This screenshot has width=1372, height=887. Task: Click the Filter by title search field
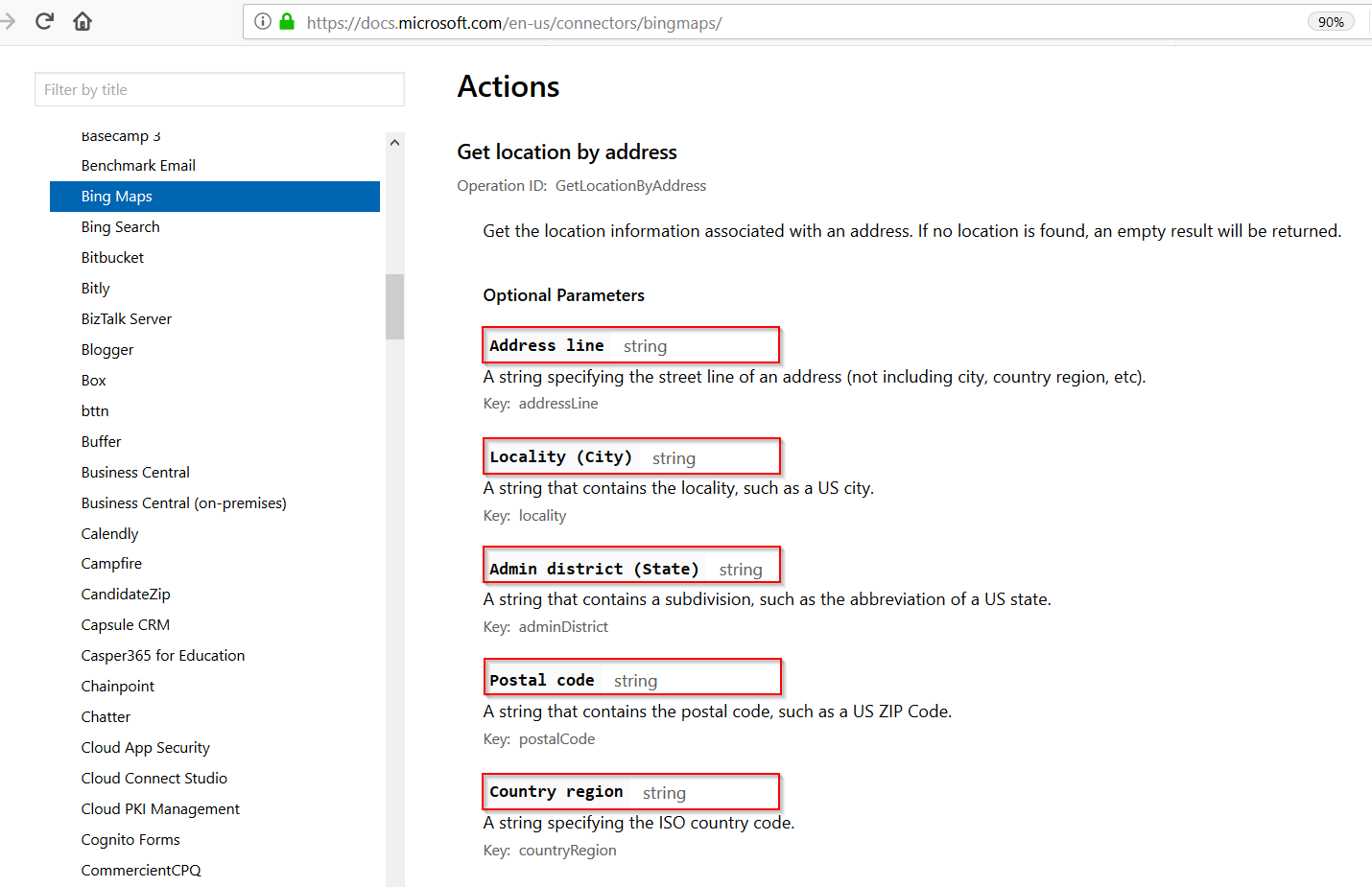[219, 89]
